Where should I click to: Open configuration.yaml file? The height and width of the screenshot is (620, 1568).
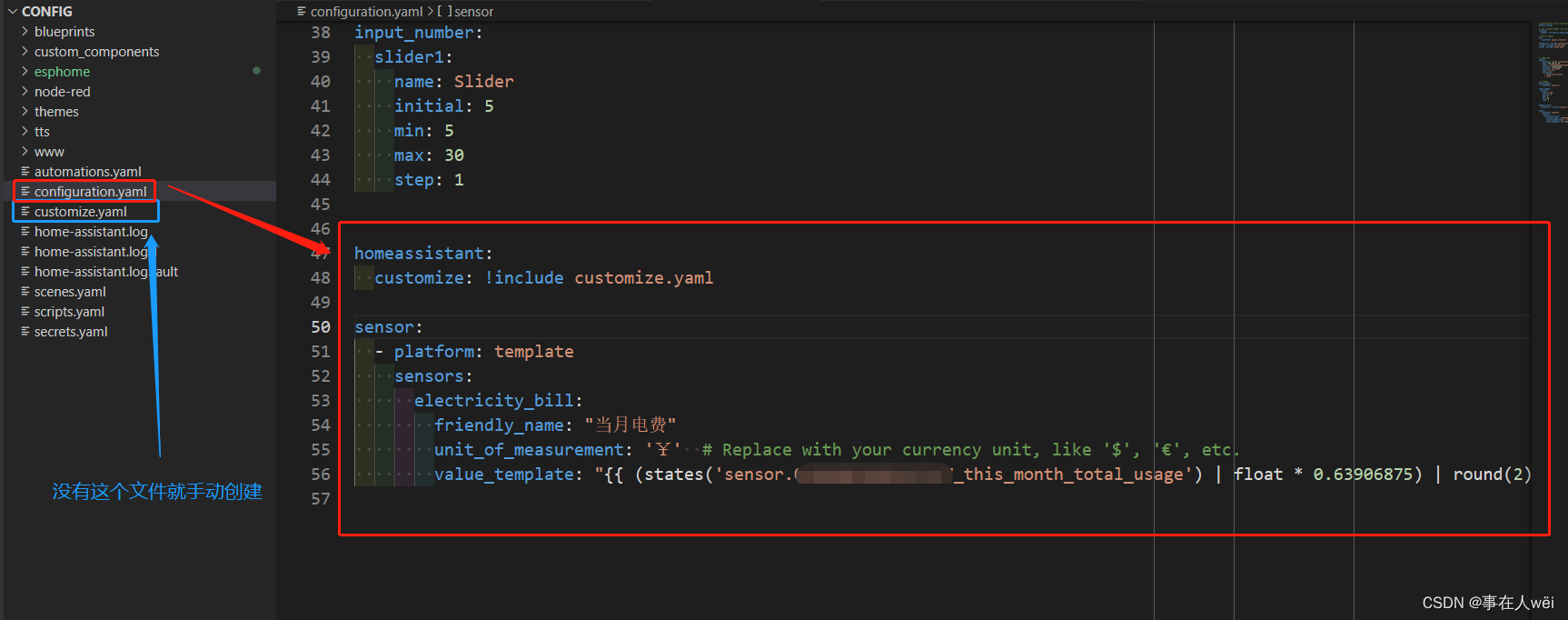pos(91,192)
